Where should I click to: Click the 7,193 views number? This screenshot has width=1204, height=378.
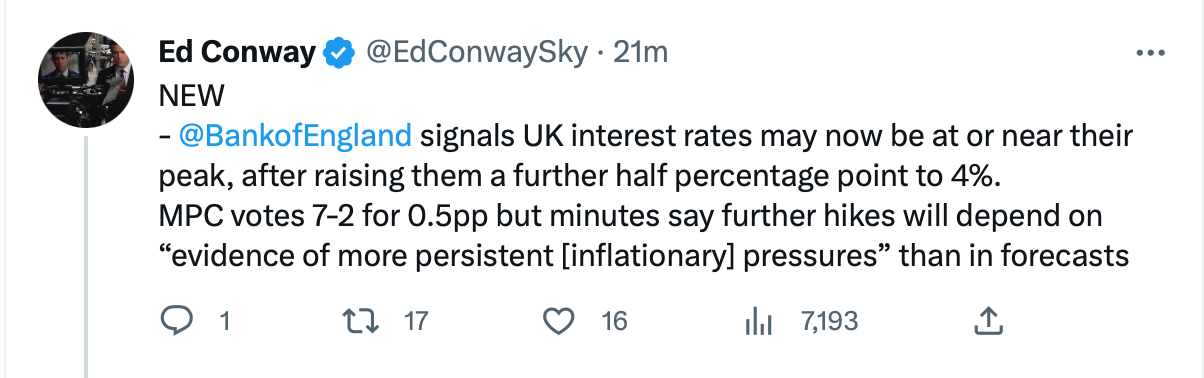click(x=829, y=322)
